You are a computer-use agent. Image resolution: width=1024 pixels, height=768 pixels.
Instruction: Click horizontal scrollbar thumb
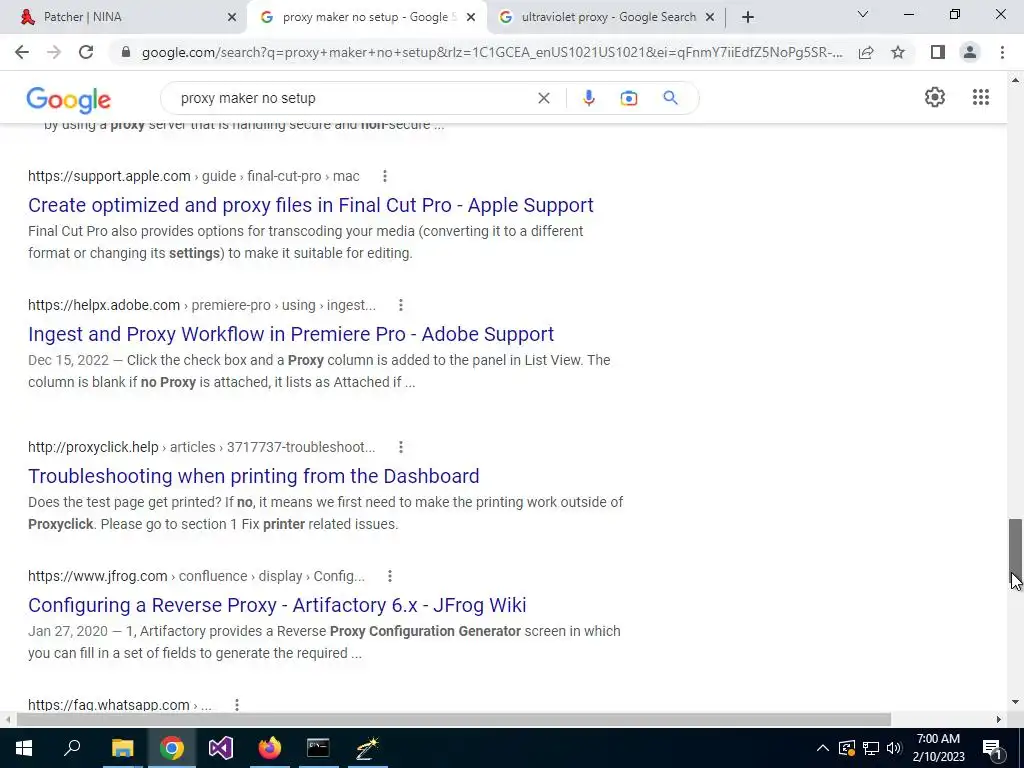[453, 719]
